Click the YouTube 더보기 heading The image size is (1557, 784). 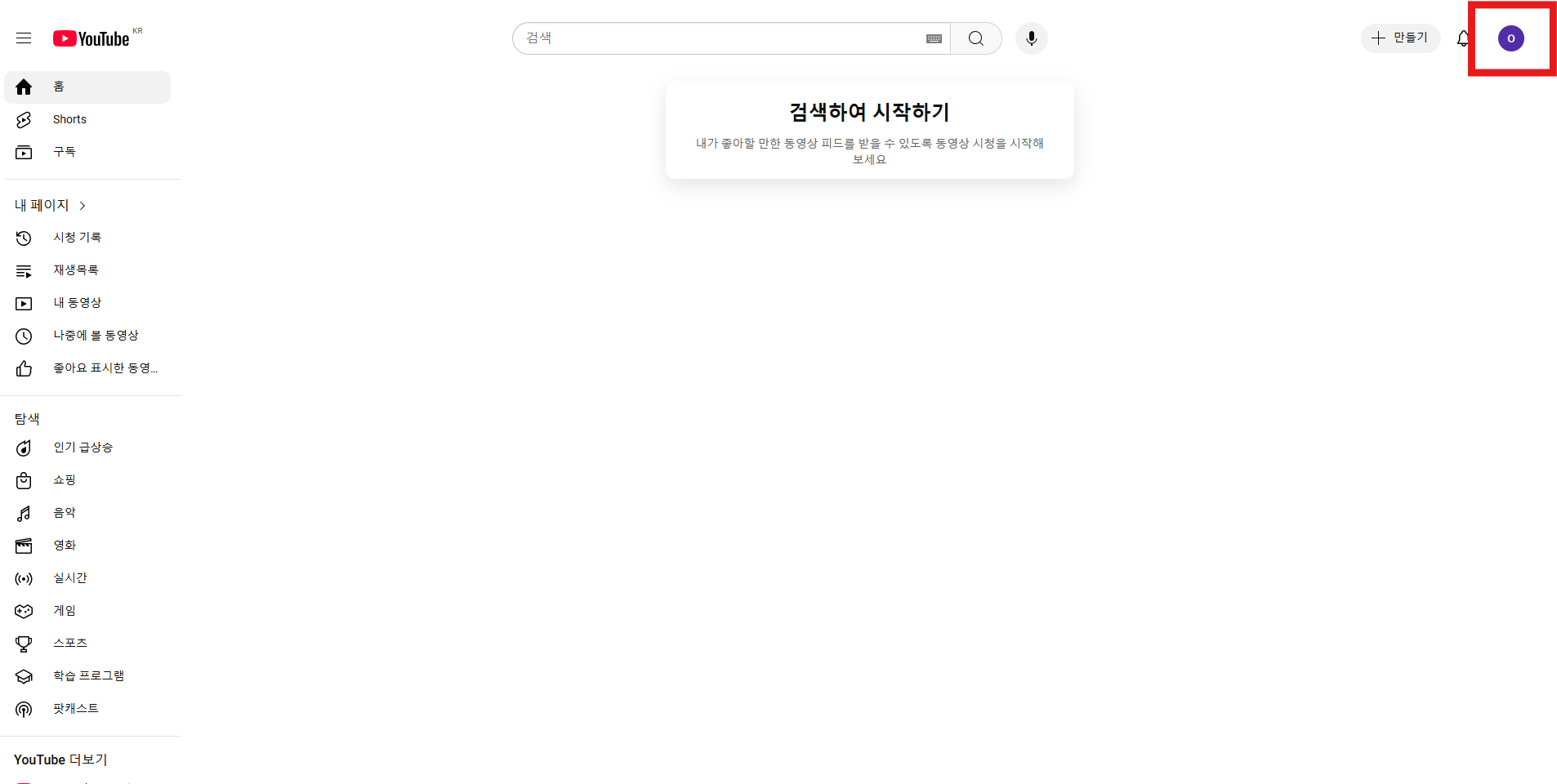(x=60, y=759)
